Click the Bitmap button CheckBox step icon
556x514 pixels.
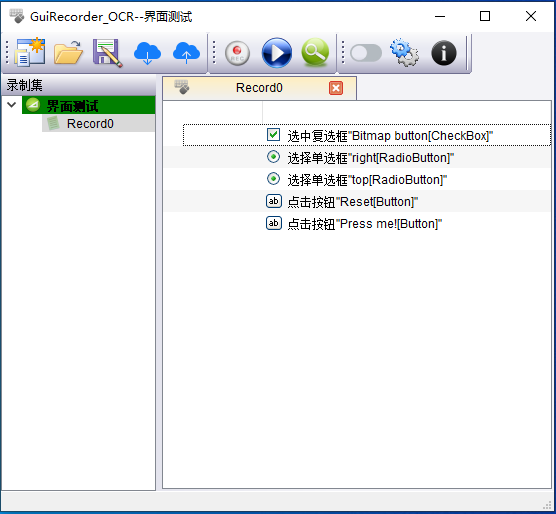click(273, 135)
